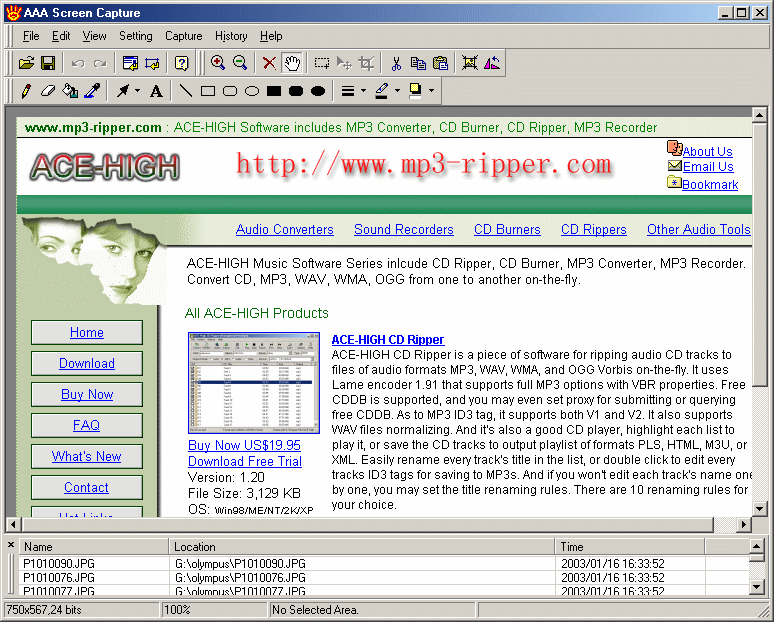
Task: Click the CD Ripper screenshot thumbnail
Action: pyautogui.click(x=254, y=383)
